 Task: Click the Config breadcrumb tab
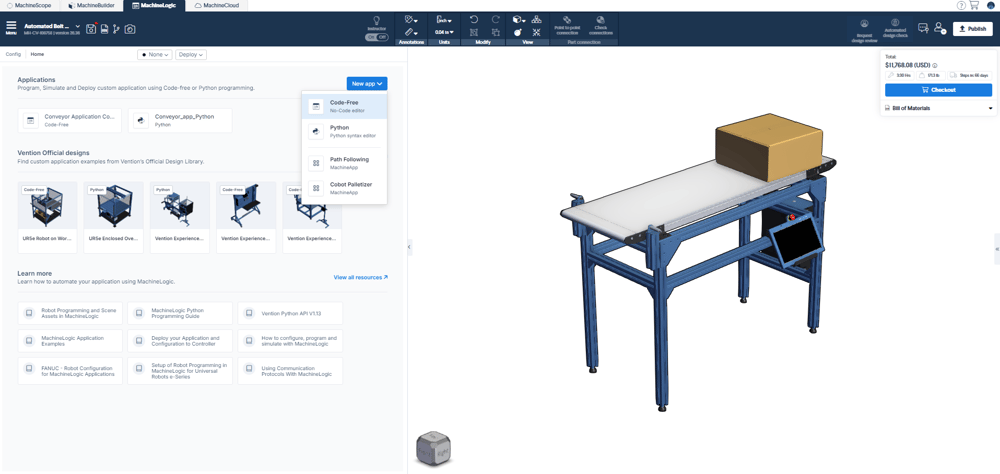(13, 54)
